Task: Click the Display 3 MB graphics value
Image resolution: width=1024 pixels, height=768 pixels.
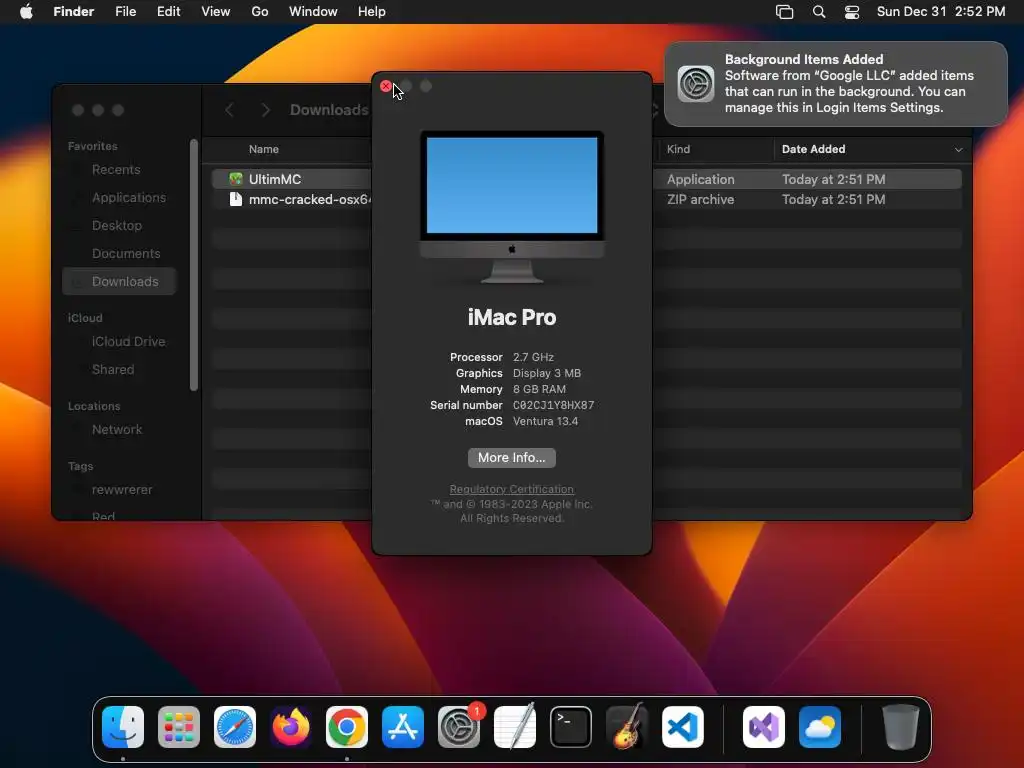Action: pyautogui.click(x=547, y=374)
